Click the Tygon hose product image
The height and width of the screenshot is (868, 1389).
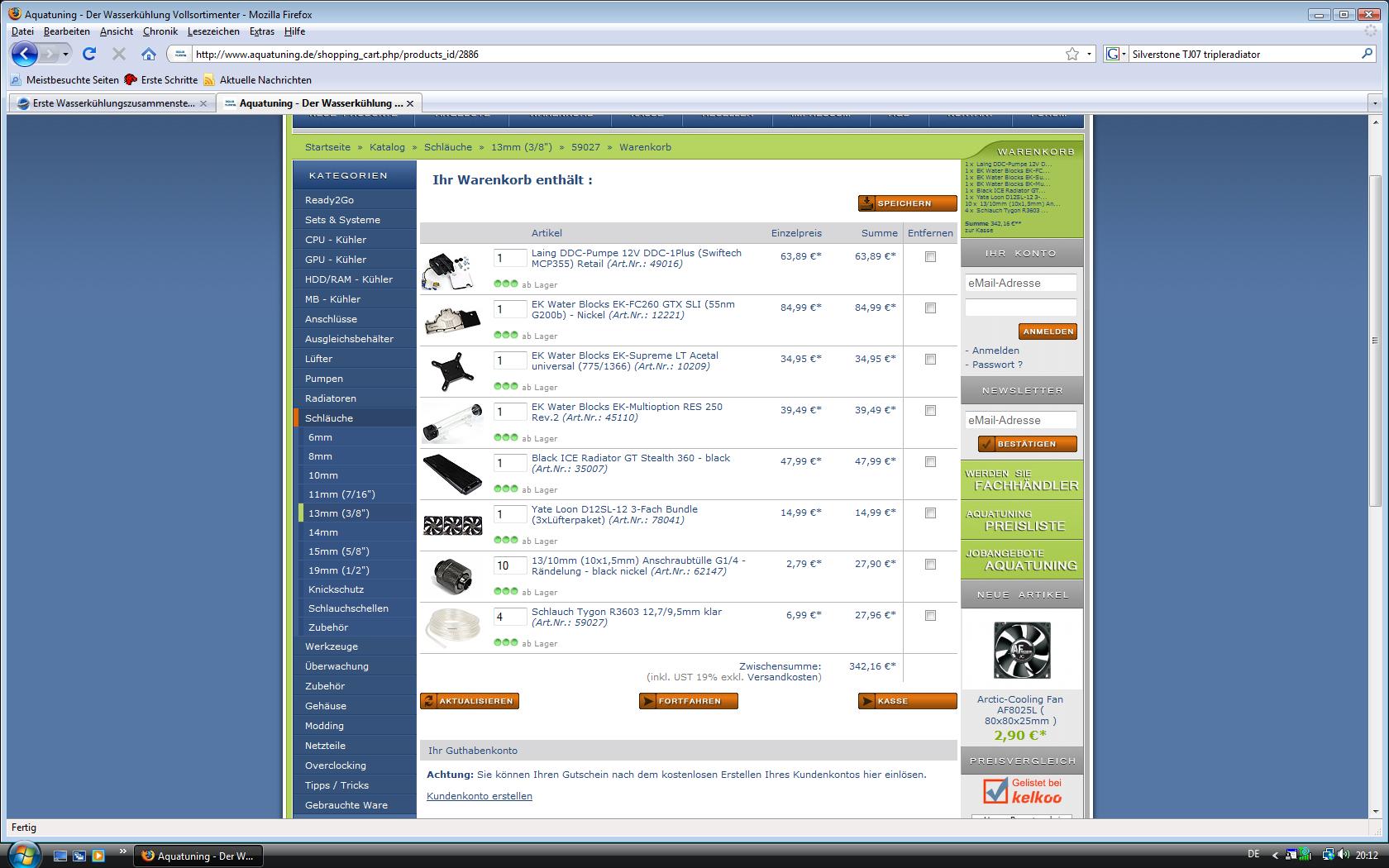[452, 627]
